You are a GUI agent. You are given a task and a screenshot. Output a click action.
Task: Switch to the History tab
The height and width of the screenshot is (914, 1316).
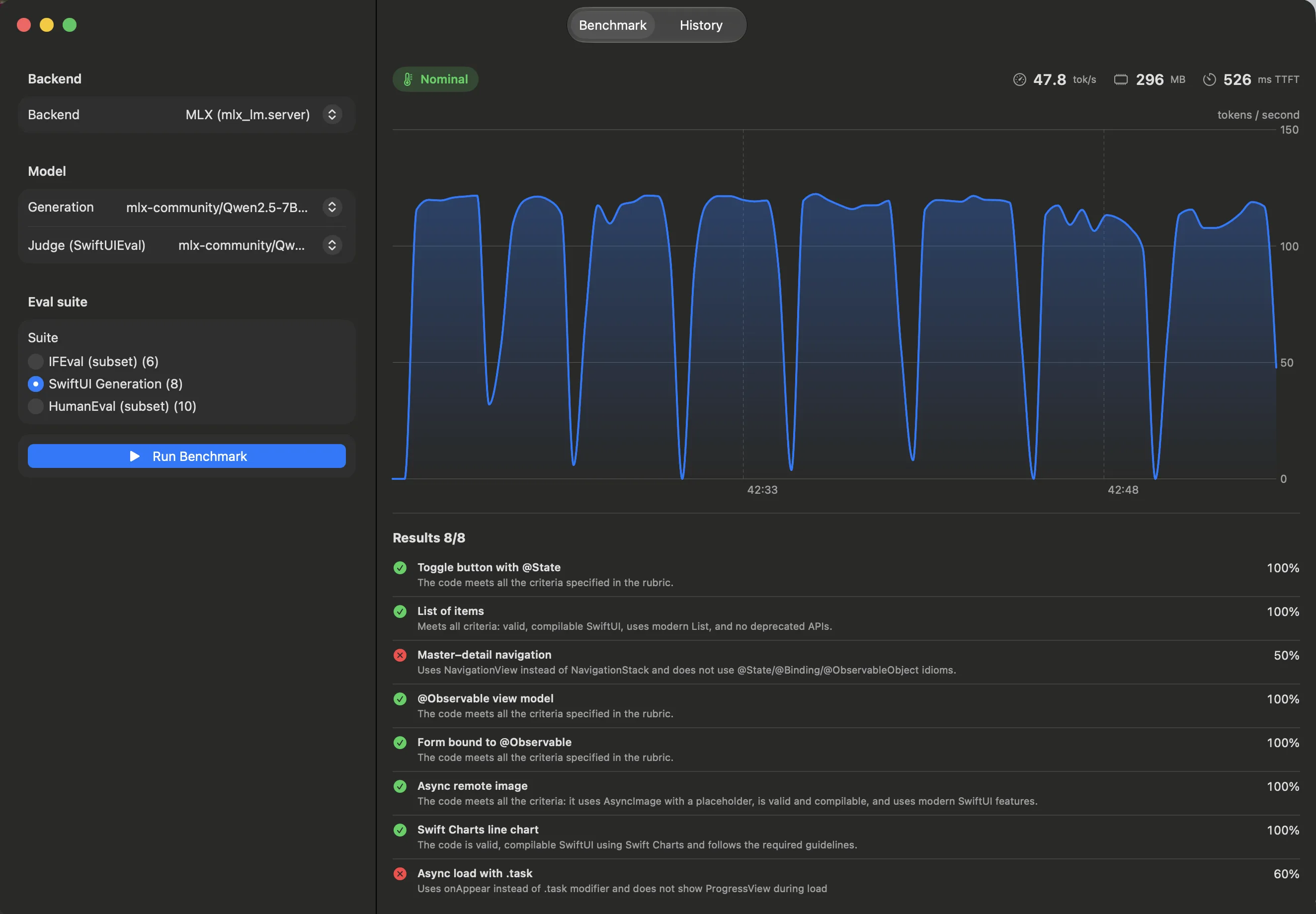(701, 25)
